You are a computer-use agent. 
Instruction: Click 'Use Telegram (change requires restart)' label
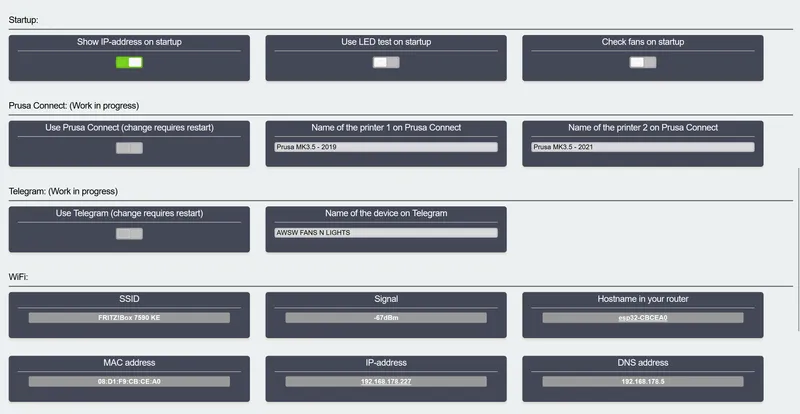pos(129,213)
